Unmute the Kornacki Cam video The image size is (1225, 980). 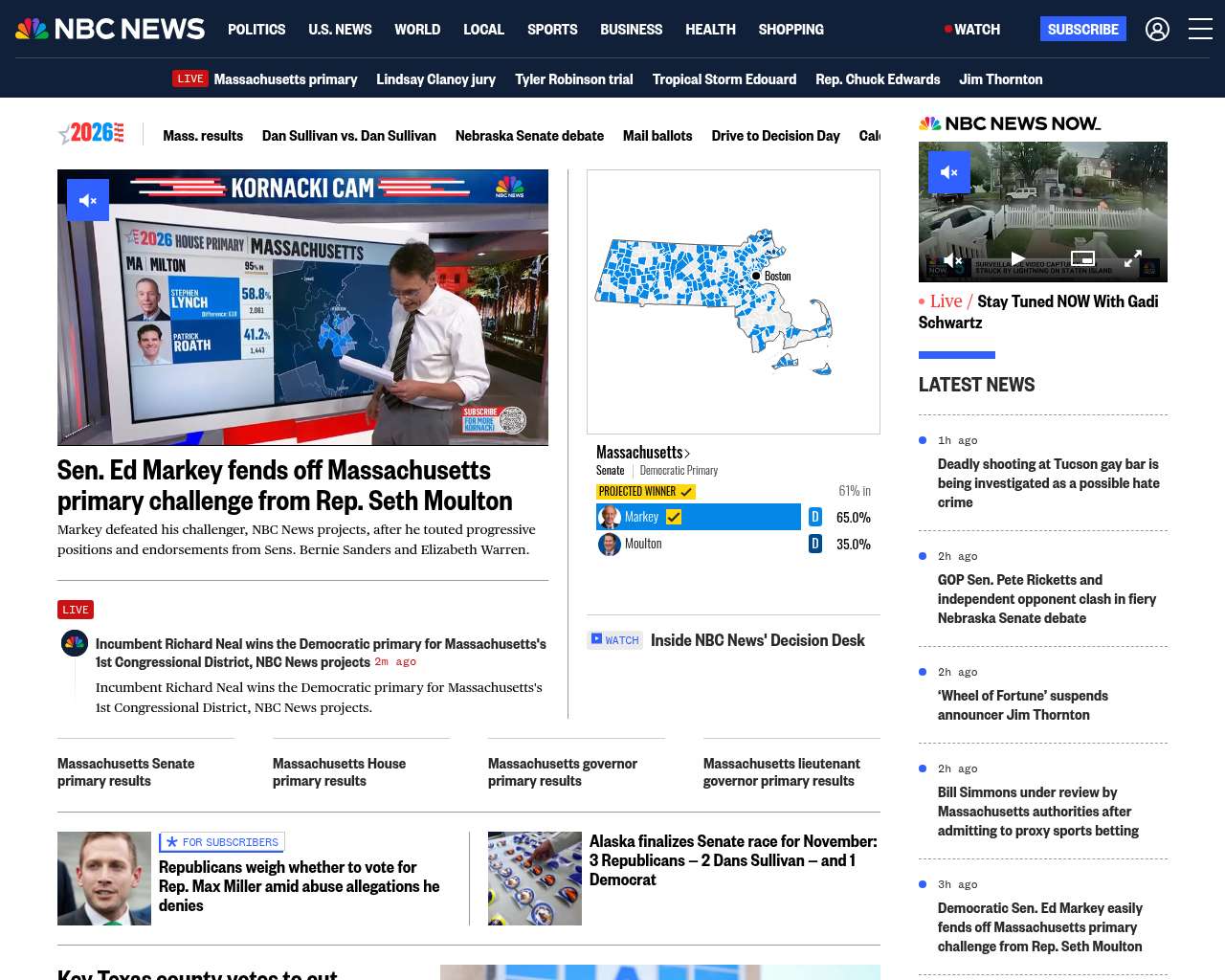tap(88, 200)
